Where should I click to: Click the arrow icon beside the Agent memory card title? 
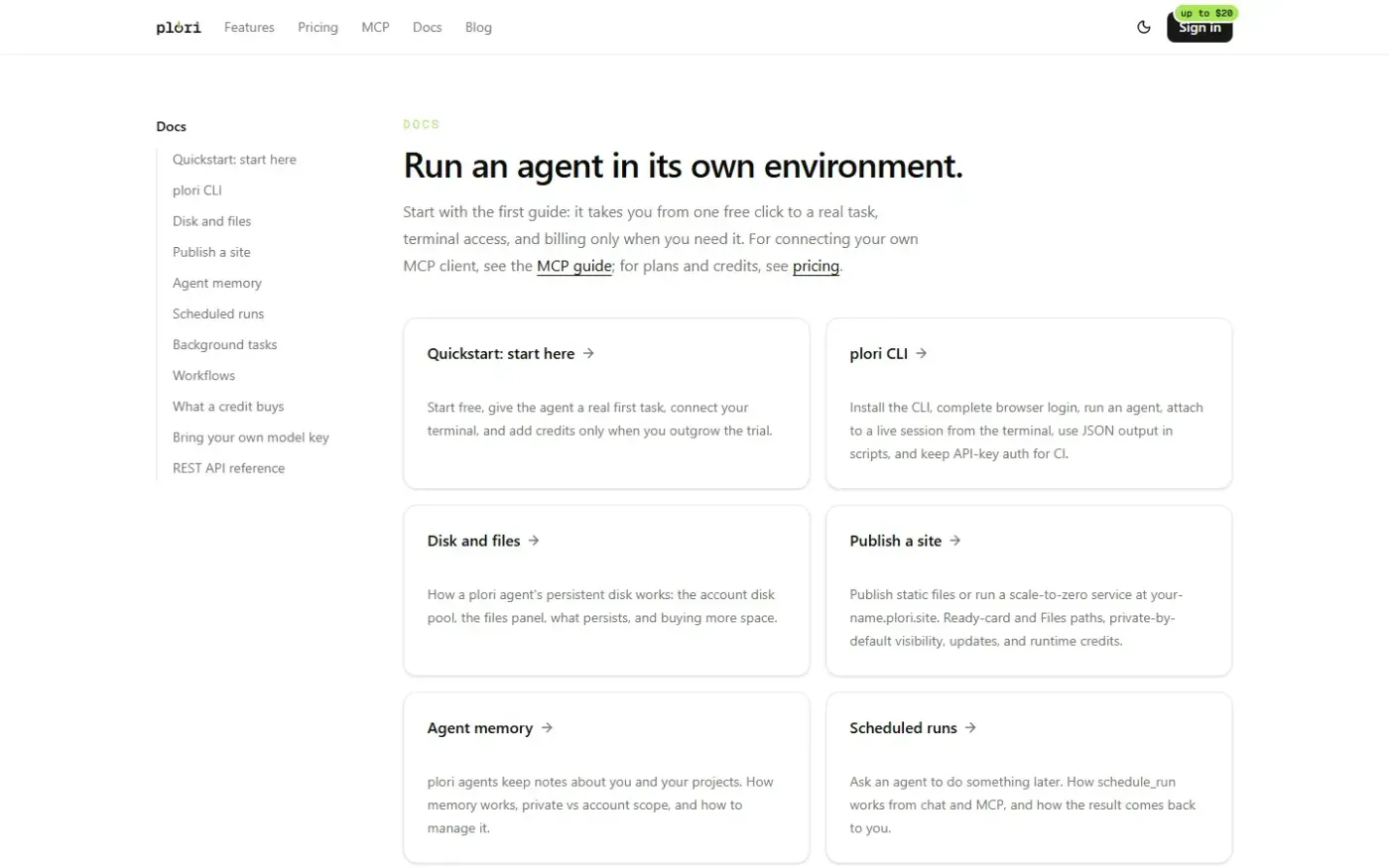pos(547,728)
